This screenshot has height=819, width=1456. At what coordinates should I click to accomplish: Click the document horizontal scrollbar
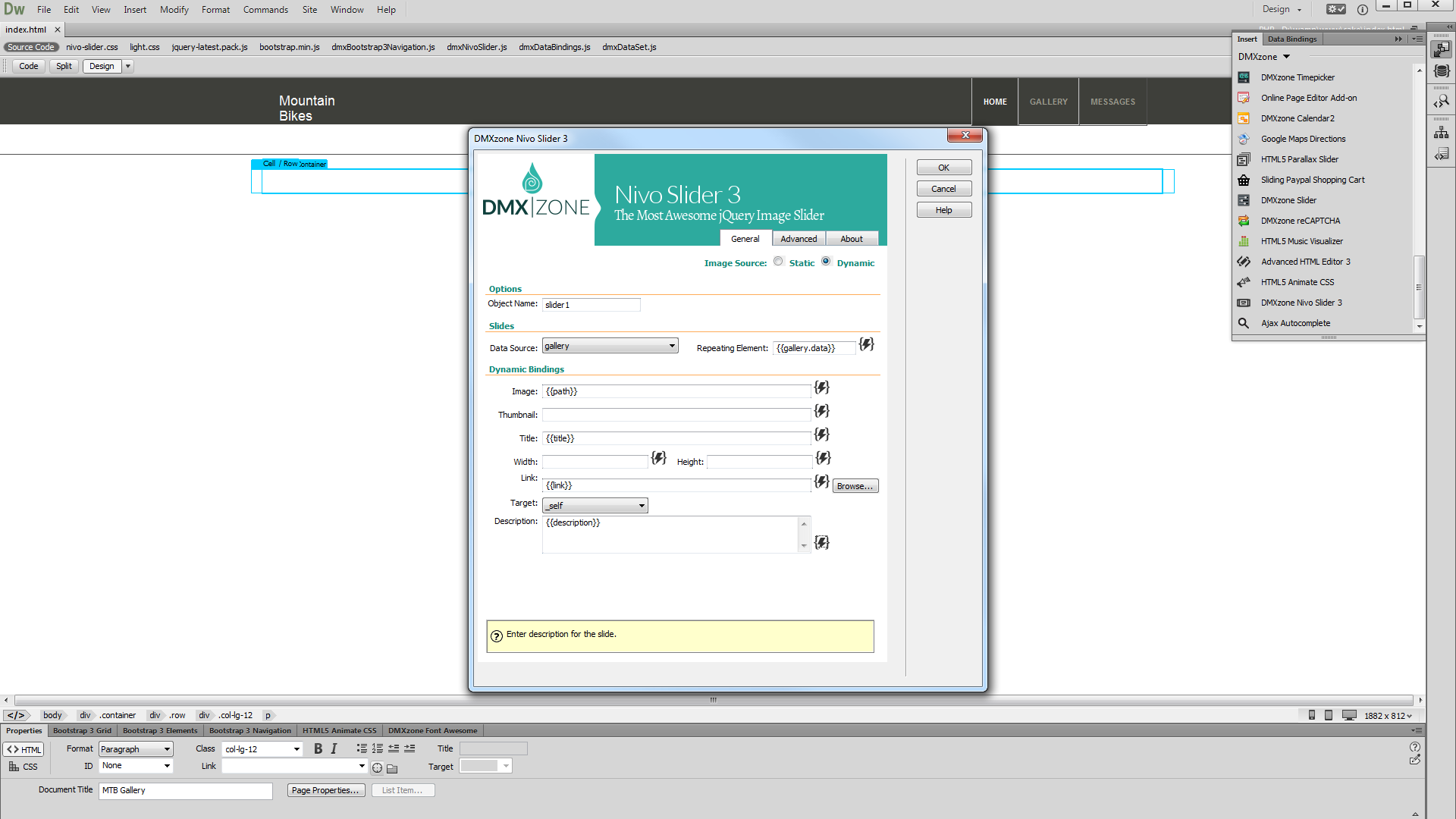click(x=713, y=700)
